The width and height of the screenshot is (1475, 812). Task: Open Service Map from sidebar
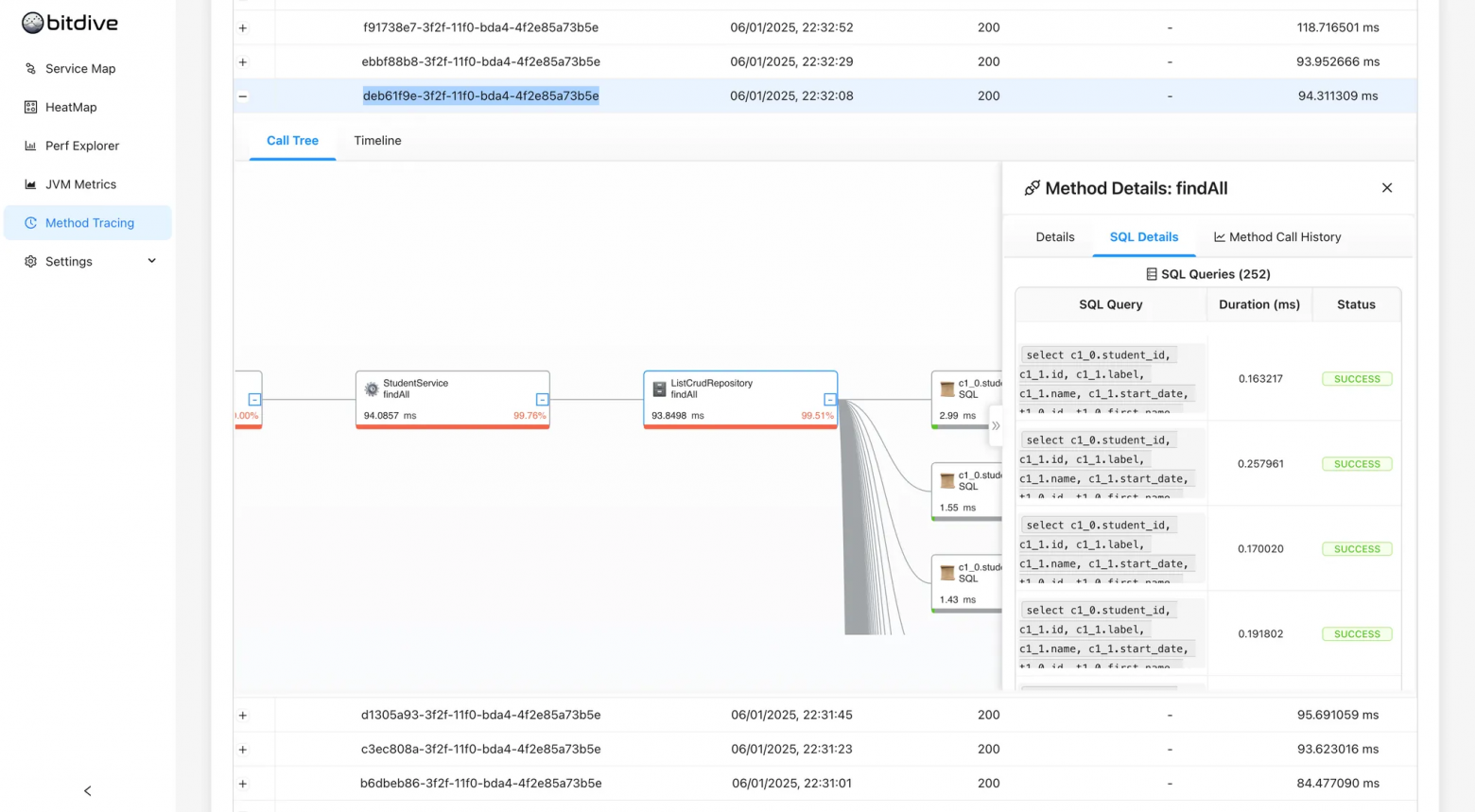[x=80, y=69]
